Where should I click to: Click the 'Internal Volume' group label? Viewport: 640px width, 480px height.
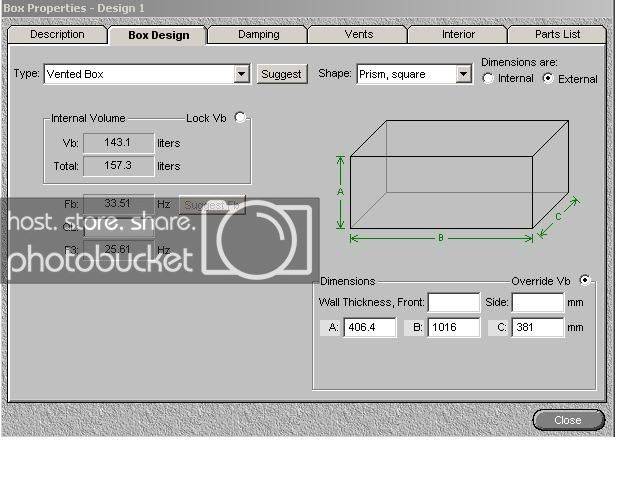click(88, 118)
